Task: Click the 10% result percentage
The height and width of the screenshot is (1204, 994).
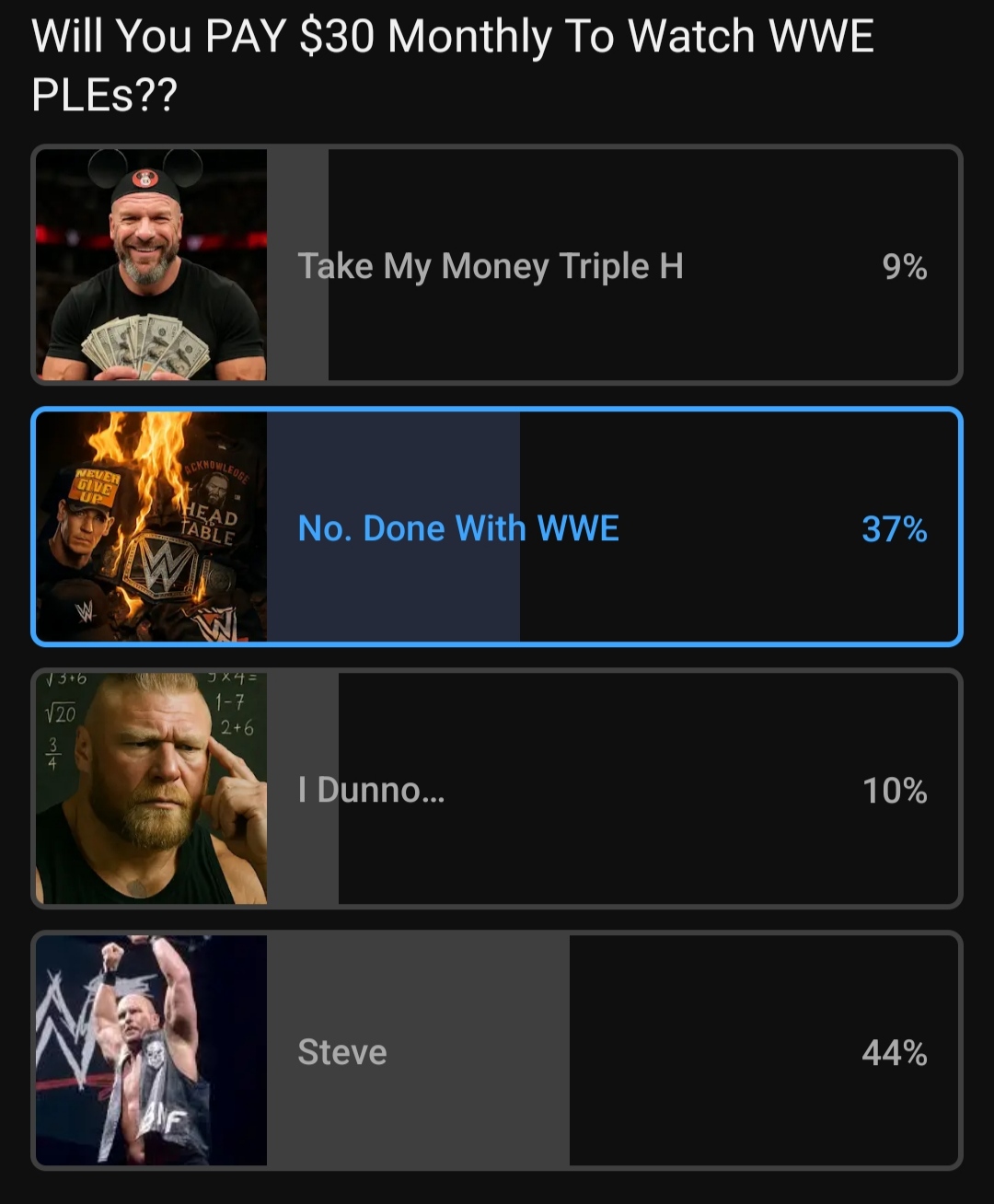Action: 894,791
